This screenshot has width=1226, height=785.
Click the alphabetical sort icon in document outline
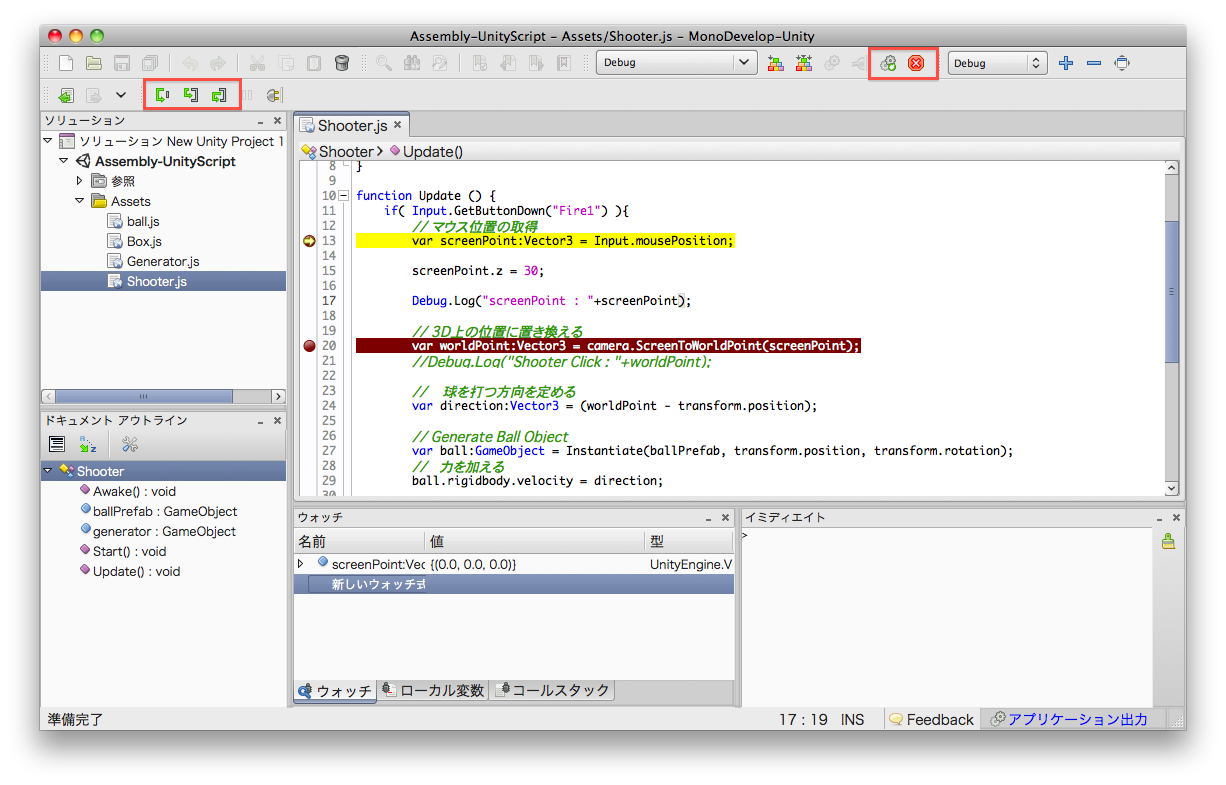coord(88,445)
